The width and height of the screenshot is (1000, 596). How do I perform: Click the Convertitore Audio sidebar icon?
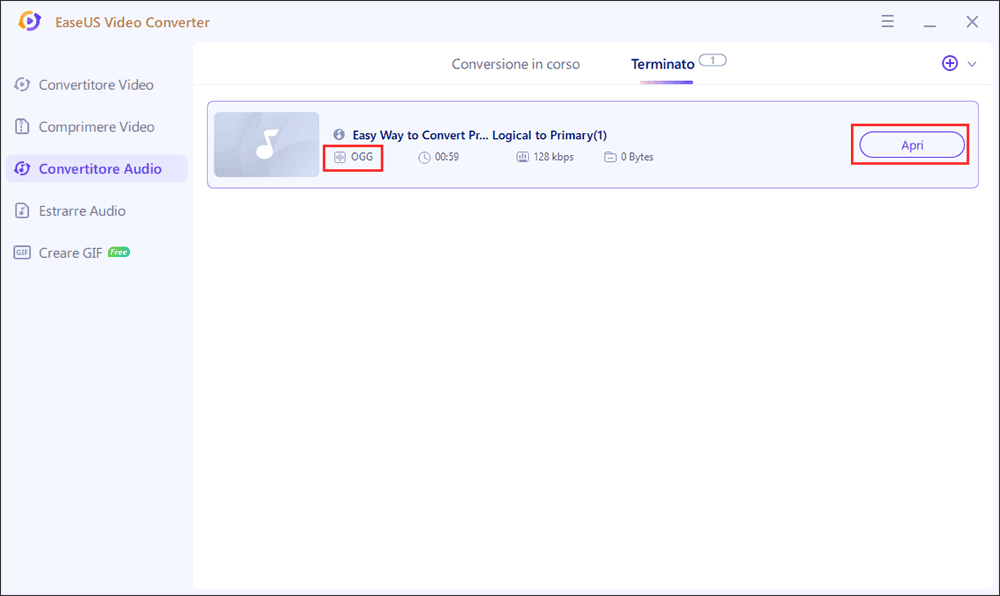[22, 168]
